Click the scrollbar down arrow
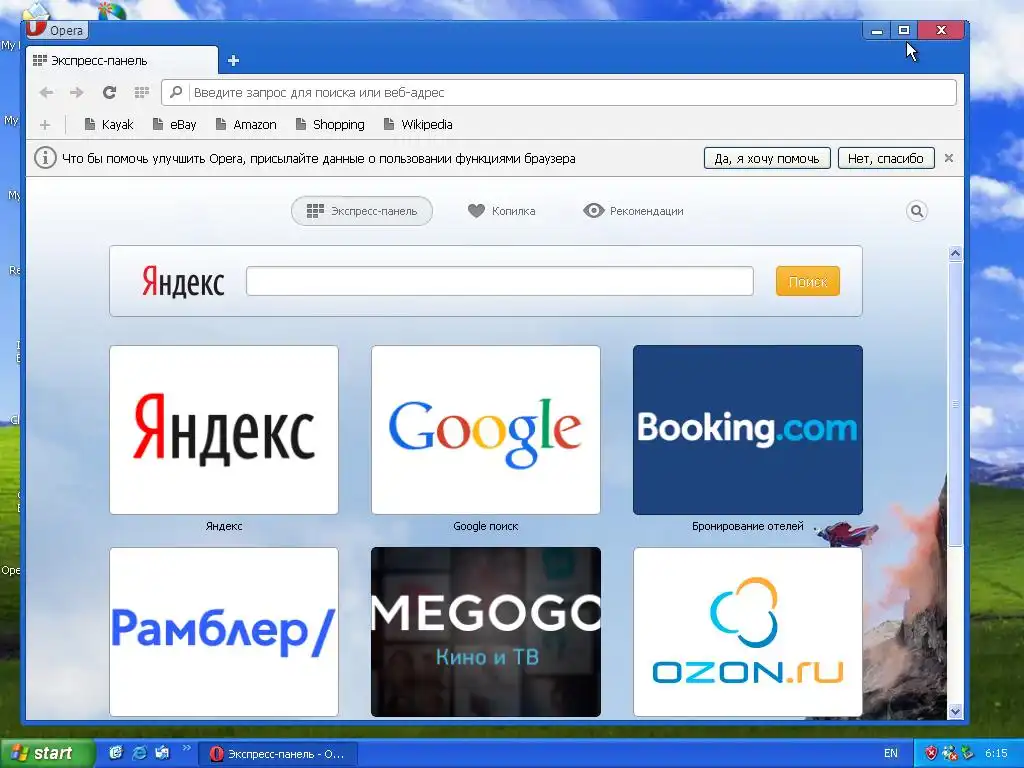Screen dimensions: 1024x768 coord(955,711)
